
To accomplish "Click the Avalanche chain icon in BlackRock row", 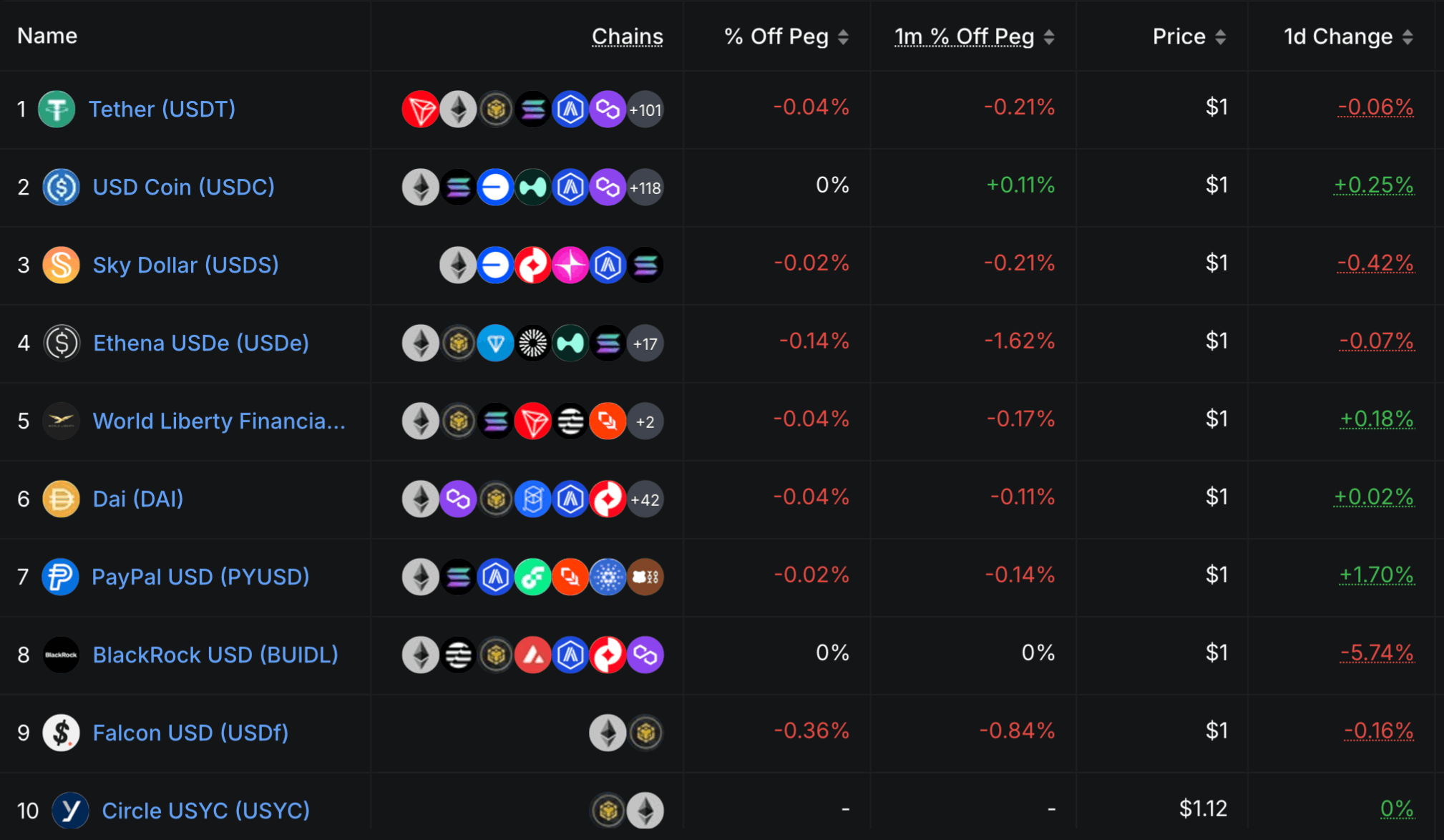I will click(x=533, y=655).
